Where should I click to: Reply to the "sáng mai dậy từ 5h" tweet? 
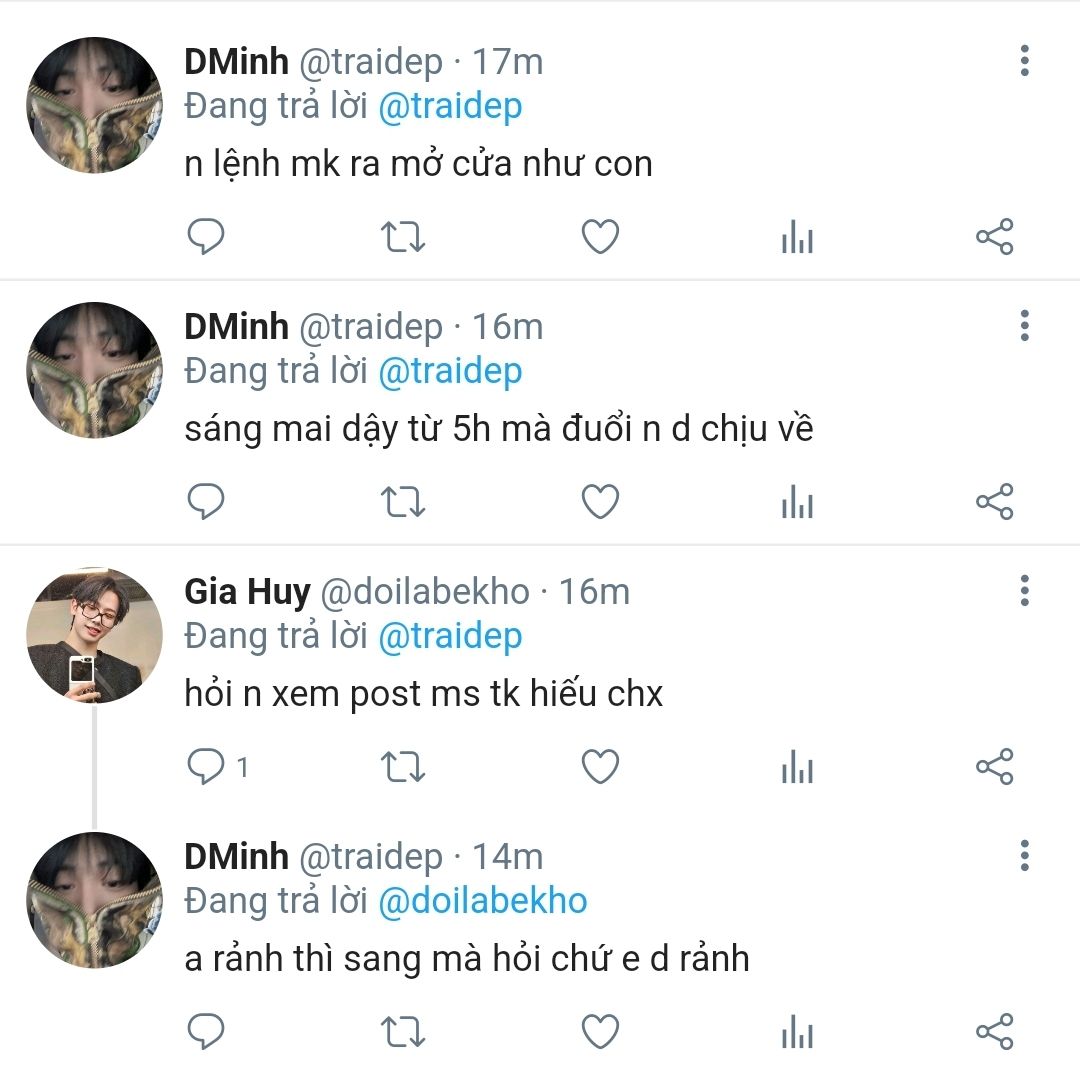[x=206, y=502]
